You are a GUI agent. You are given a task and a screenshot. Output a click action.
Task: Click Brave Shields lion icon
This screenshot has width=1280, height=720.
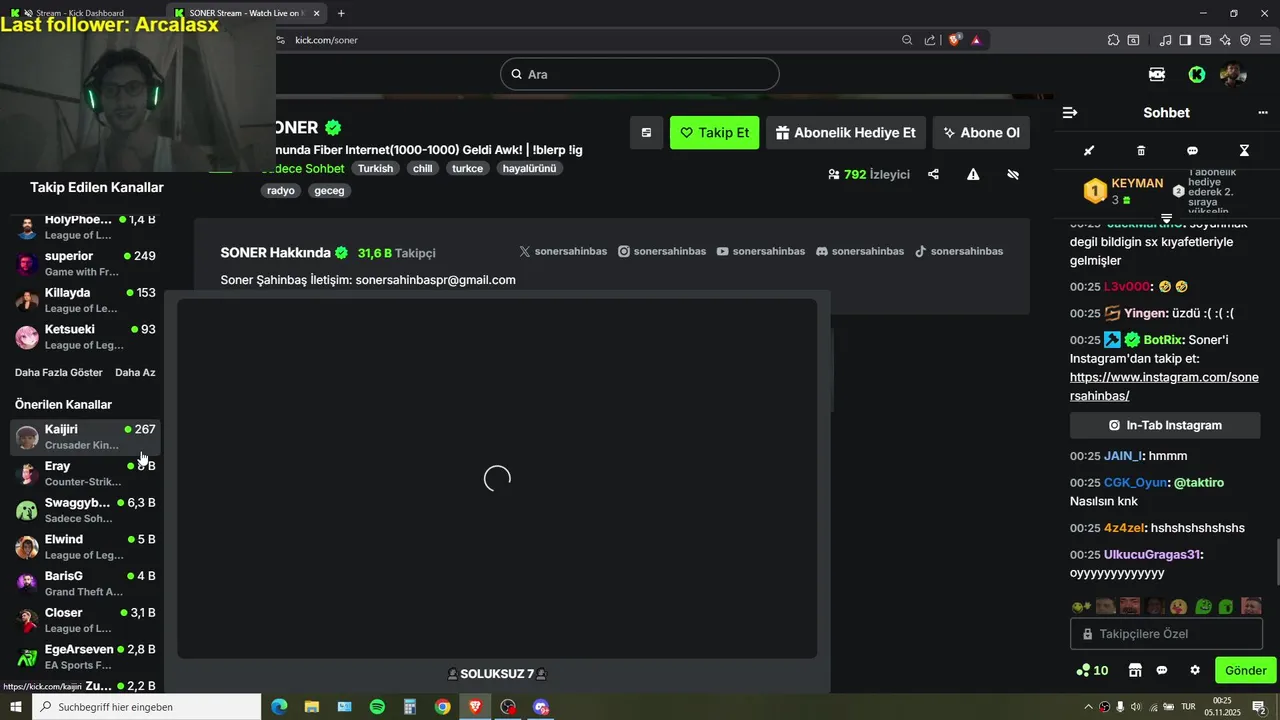pyautogui.click(x=955, y=40)
